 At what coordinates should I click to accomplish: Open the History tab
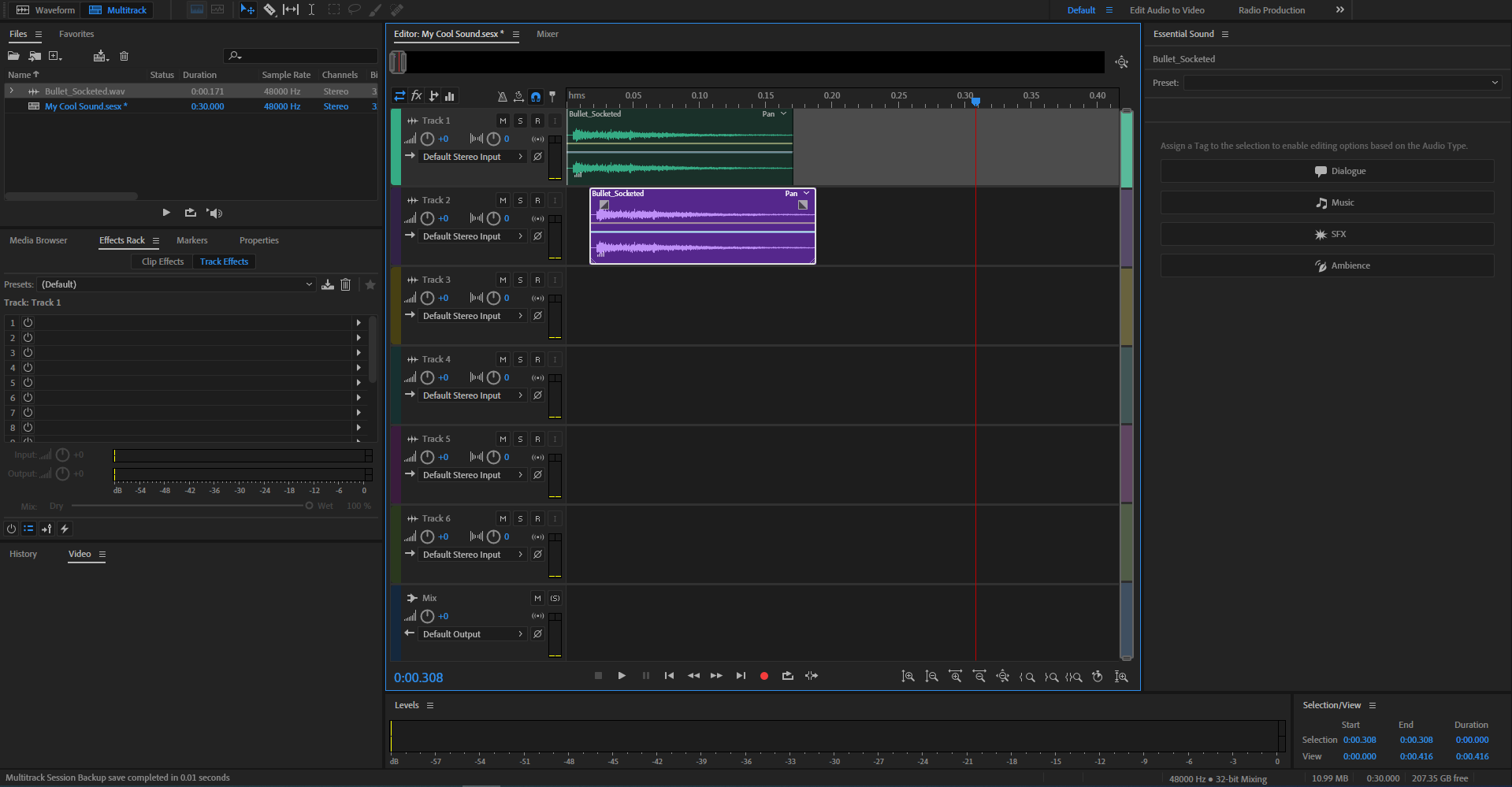pos(24,554)
